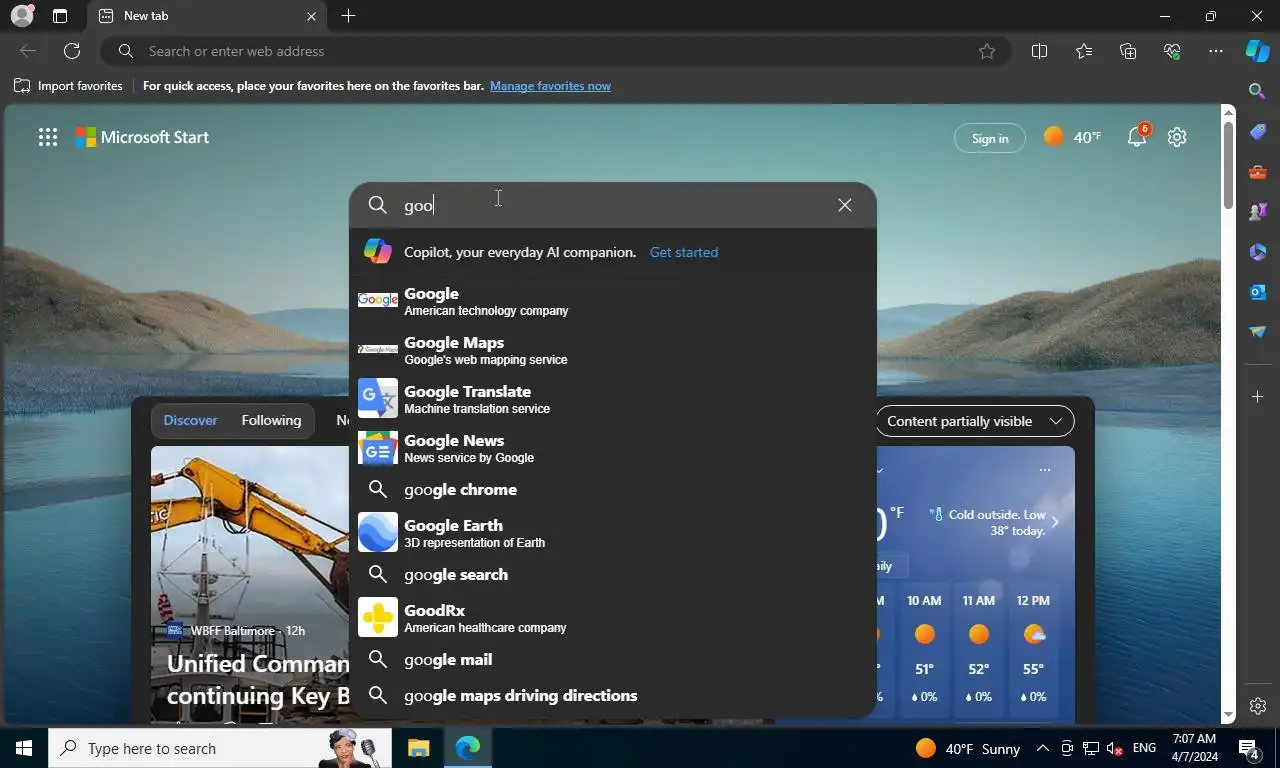Click in the page search input field
The height and width of the screenshot is (768, 1280).
click(615, 205)
